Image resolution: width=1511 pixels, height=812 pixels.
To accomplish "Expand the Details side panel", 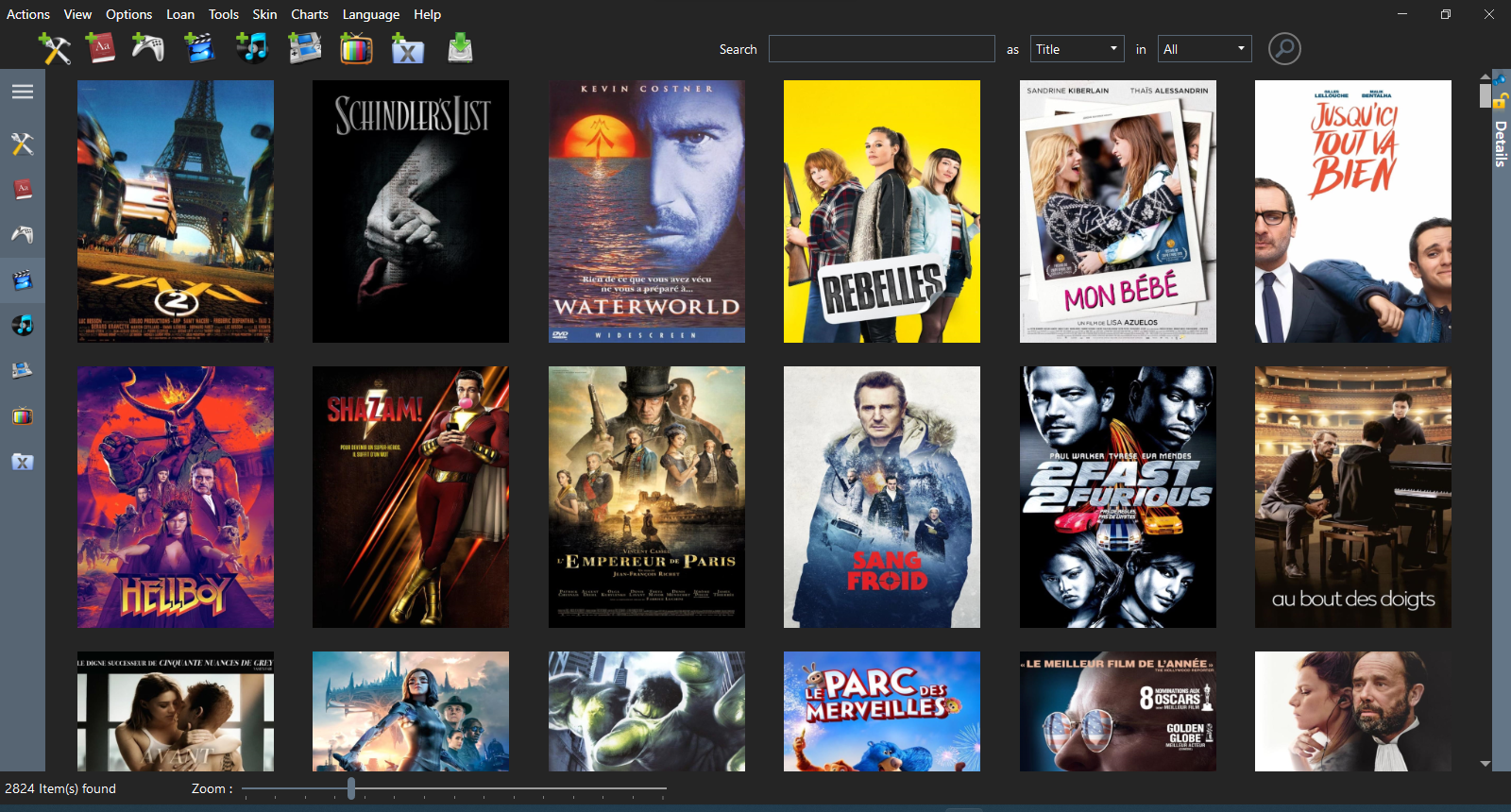I will click(1501, 144).
